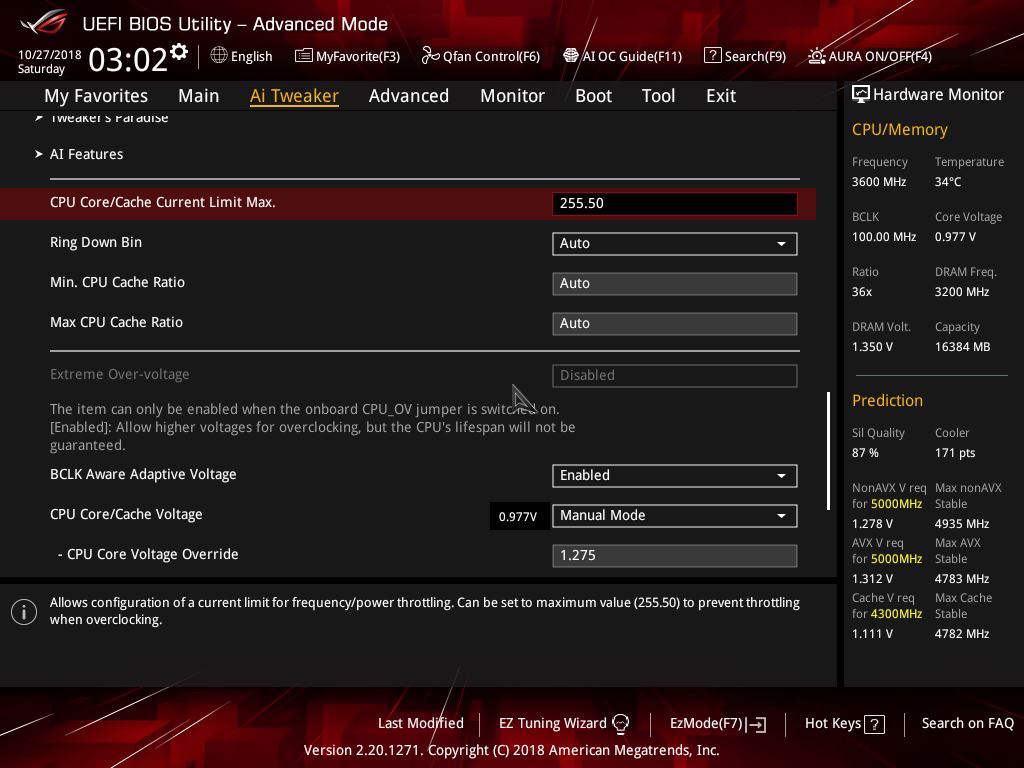Open BCLK Aware Adaptive Voltage dropdown

tap(675, 475)
